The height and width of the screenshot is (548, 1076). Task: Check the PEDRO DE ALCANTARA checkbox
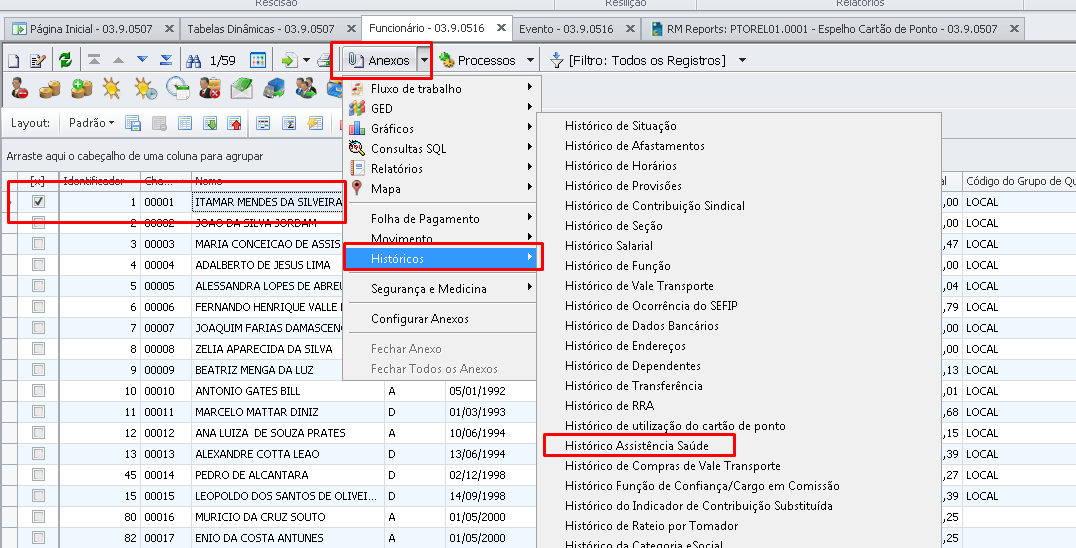[x=38, y=475]
